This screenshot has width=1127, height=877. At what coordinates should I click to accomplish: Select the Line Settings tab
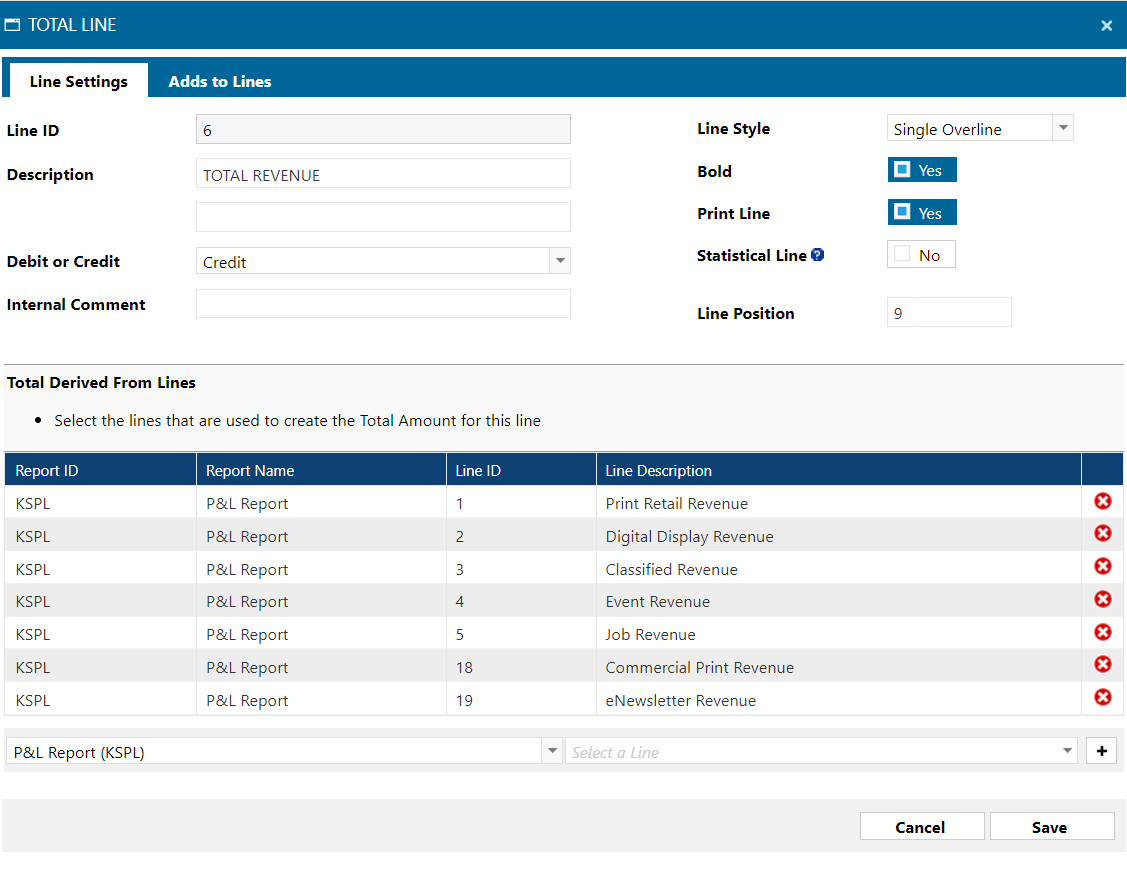pyautogui.click(x=78, y=81)
